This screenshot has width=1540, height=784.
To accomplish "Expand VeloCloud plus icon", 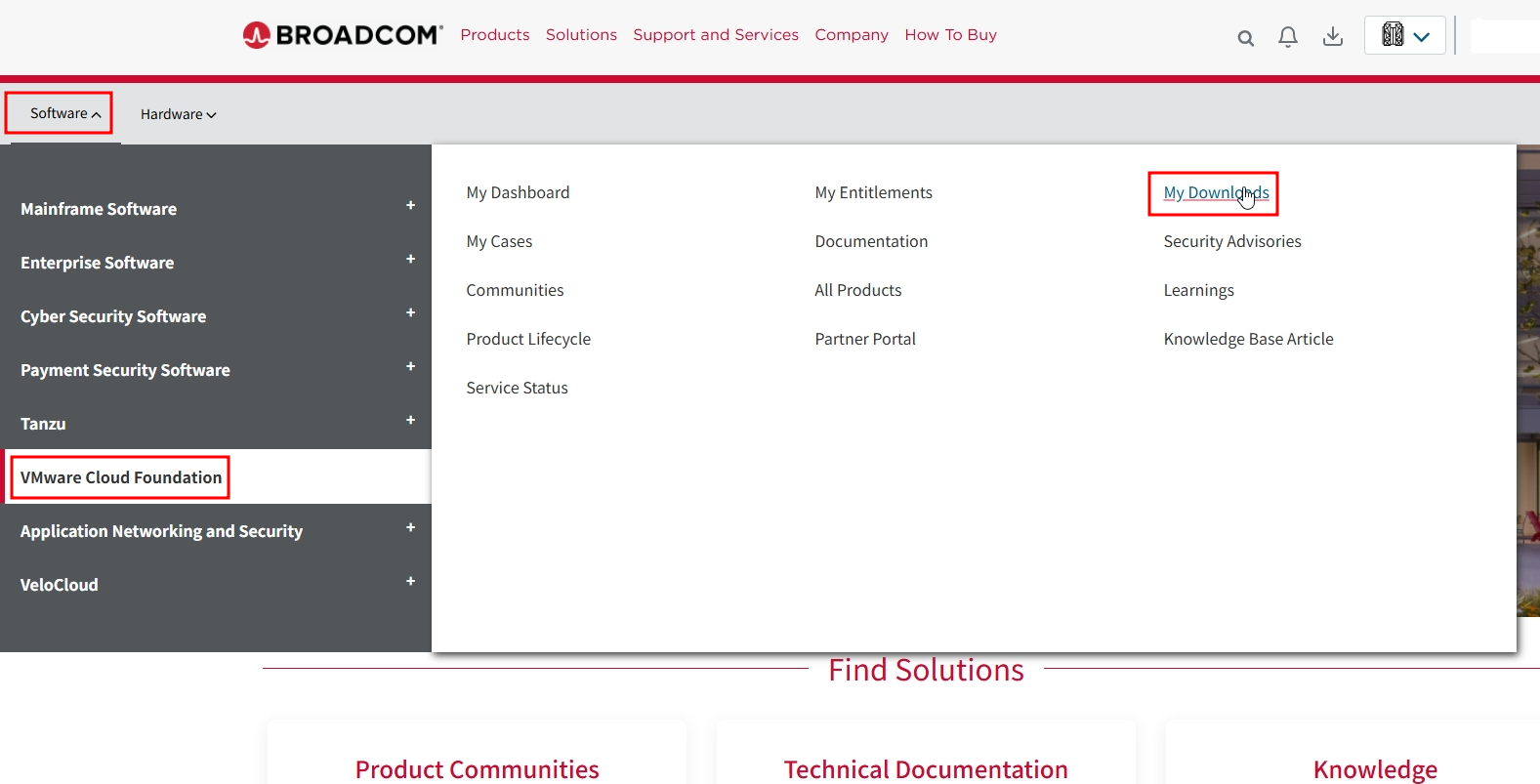I will coord(410,581).
